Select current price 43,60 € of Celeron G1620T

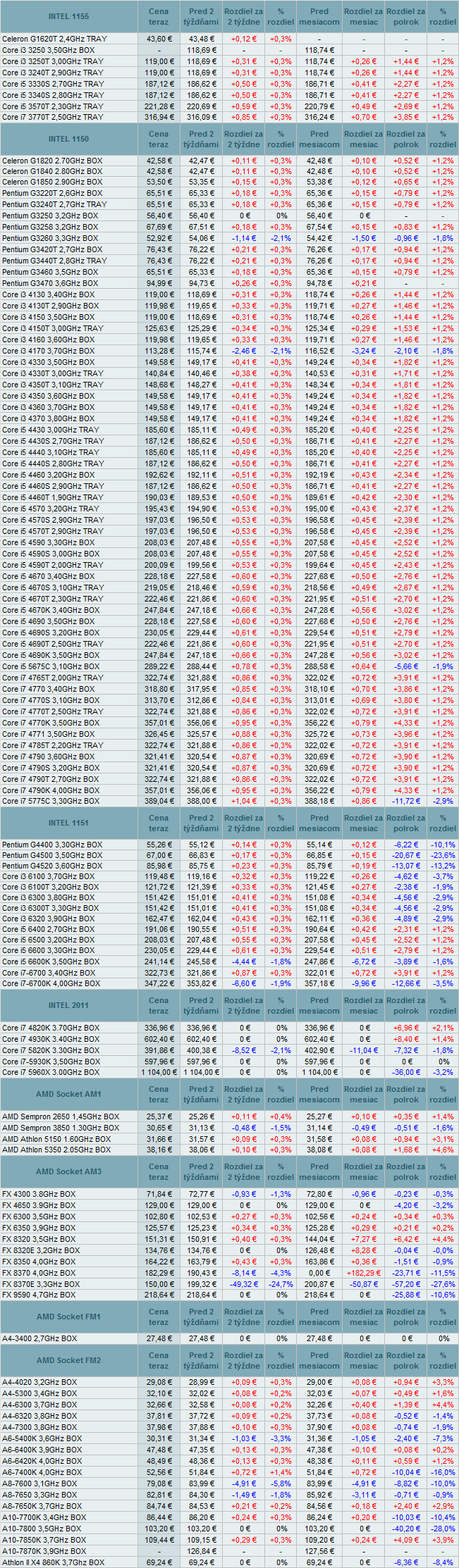click(159, 39)
